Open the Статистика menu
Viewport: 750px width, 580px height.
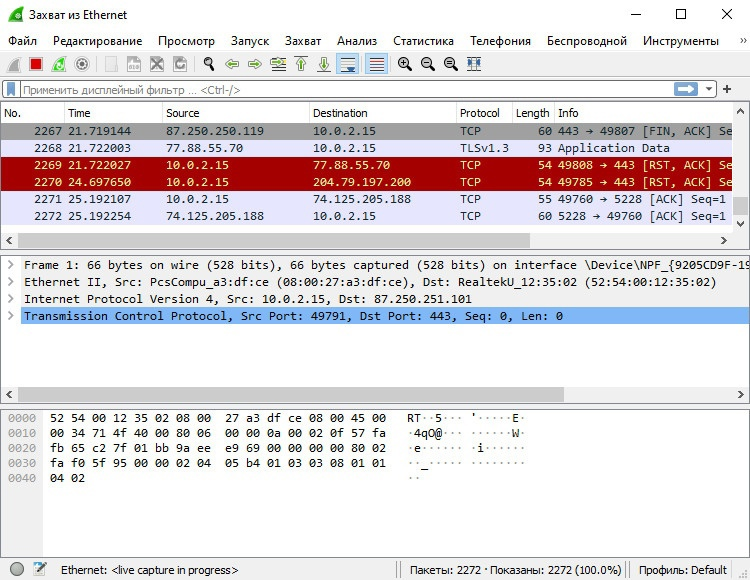click(423, 41)
